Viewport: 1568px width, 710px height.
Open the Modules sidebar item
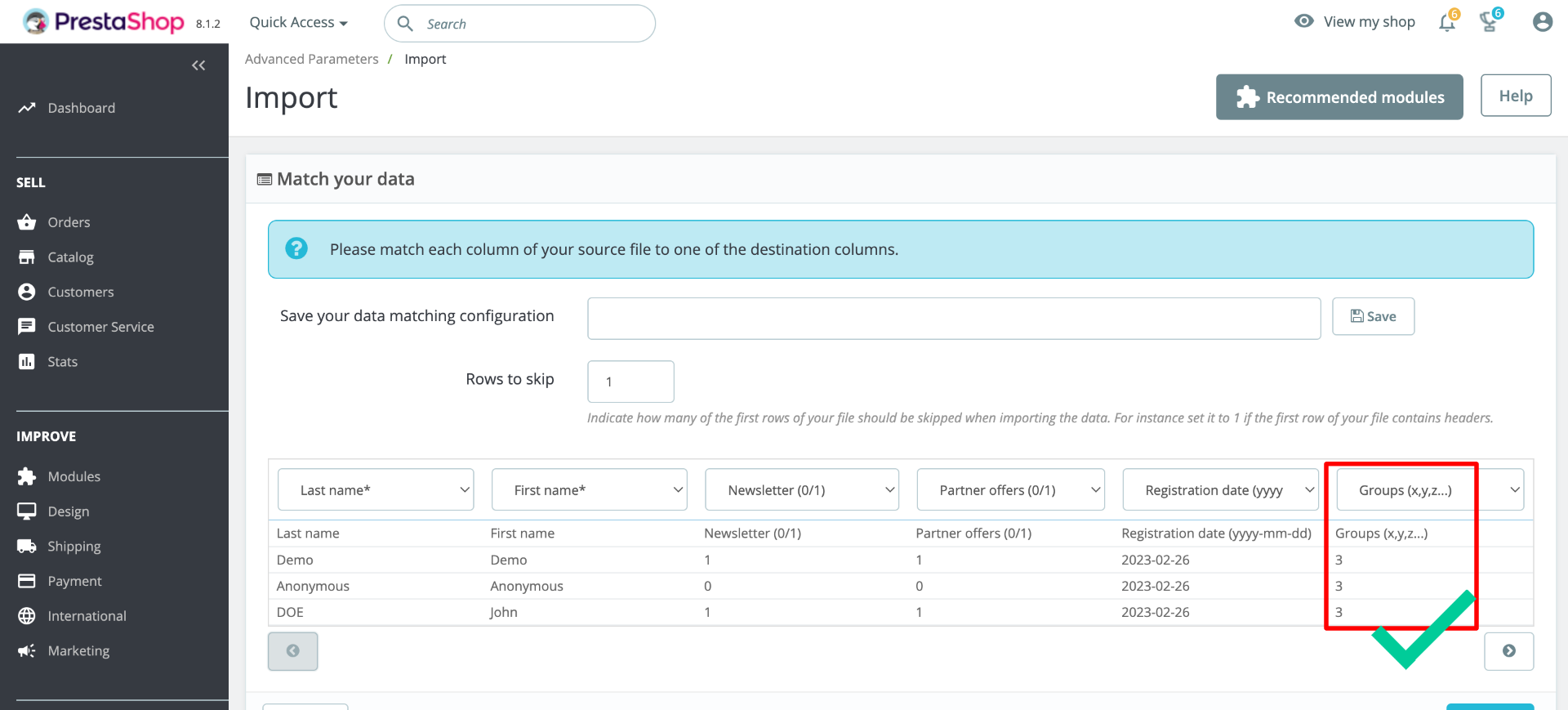[x=73, y=476]
